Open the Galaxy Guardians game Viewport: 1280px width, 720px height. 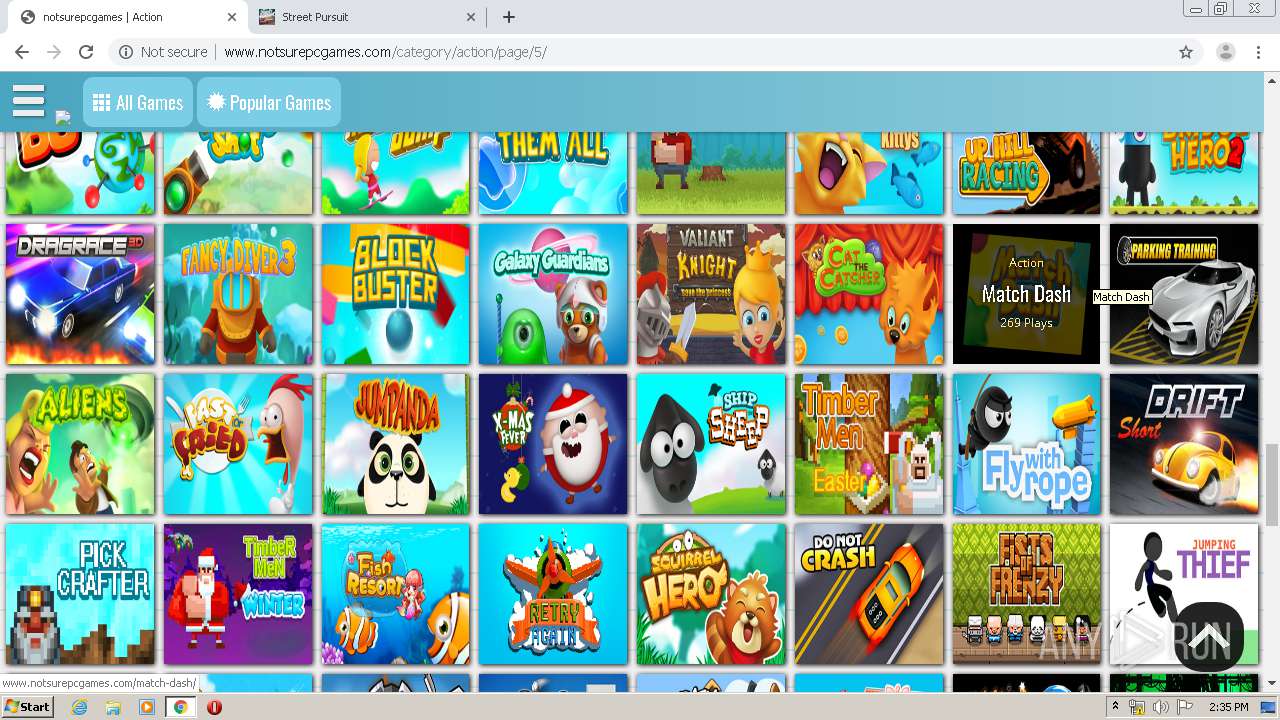click(553, 294)
